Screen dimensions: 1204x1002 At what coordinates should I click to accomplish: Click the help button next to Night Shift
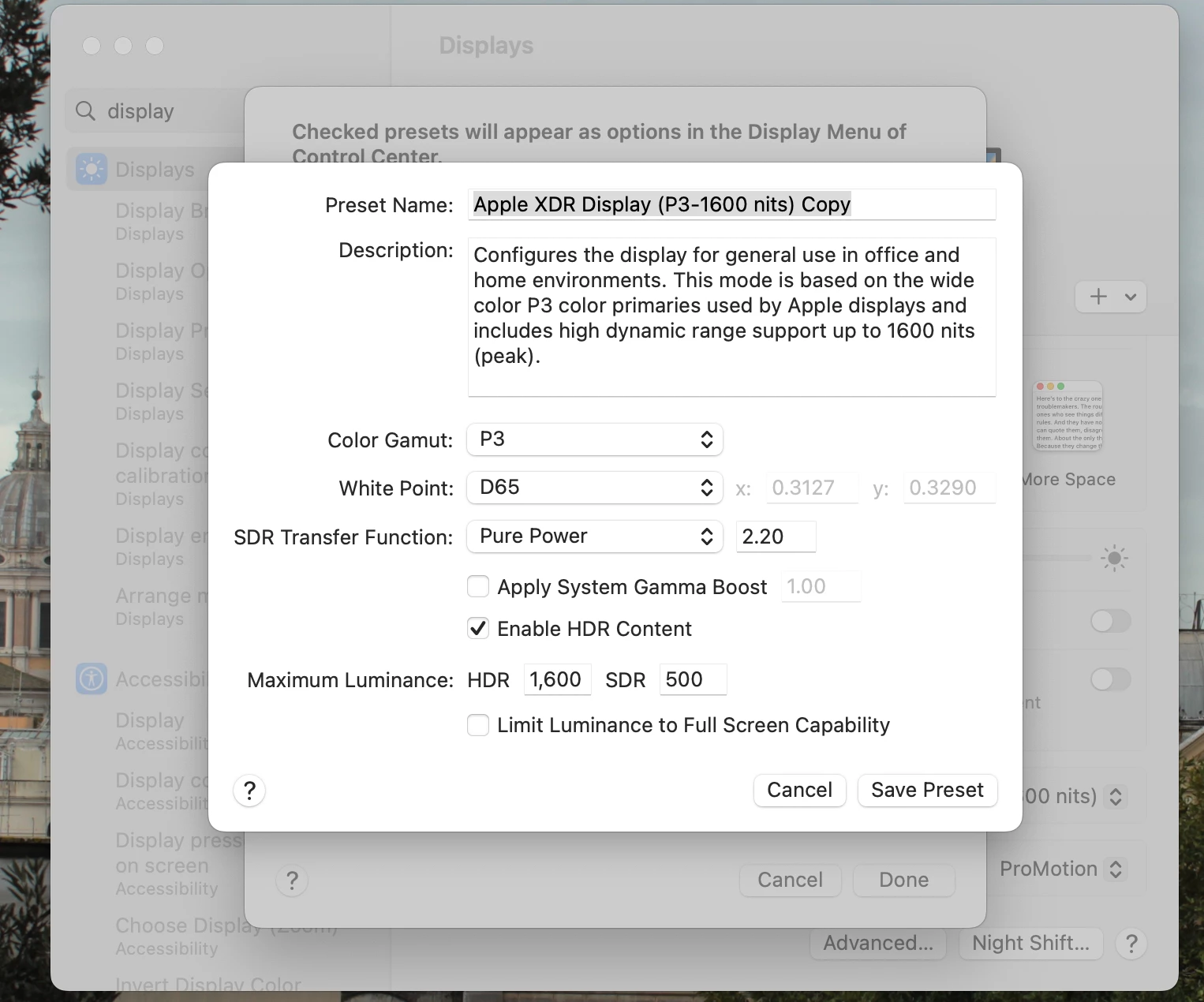1131,944
